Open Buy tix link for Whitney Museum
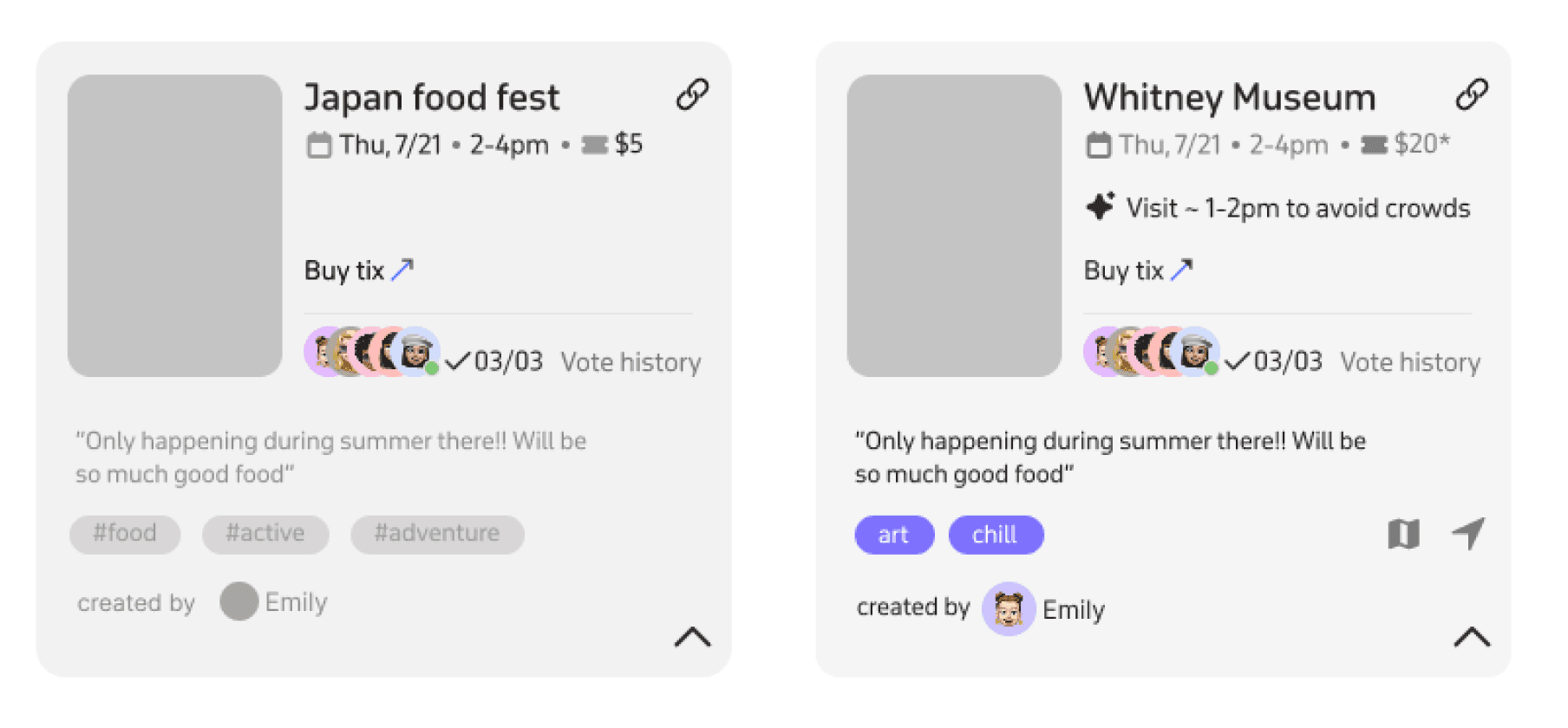Image resolution: width=1568 pixels, height=728 pixels. (1139, 270)
